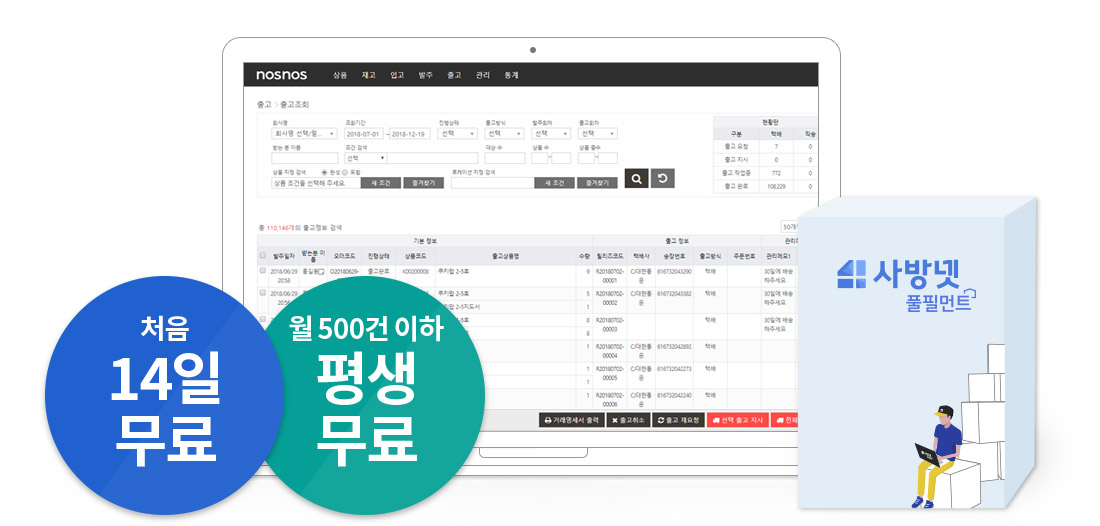This screenshot has width=1100, height=526.
Task: Expand the 출고회차 dropdown
Action: click(x=598, y=133)
